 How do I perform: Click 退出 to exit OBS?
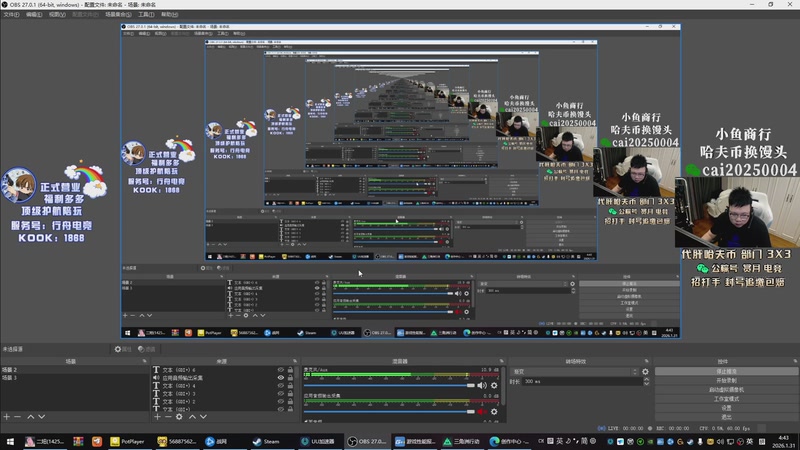point(726,417)
